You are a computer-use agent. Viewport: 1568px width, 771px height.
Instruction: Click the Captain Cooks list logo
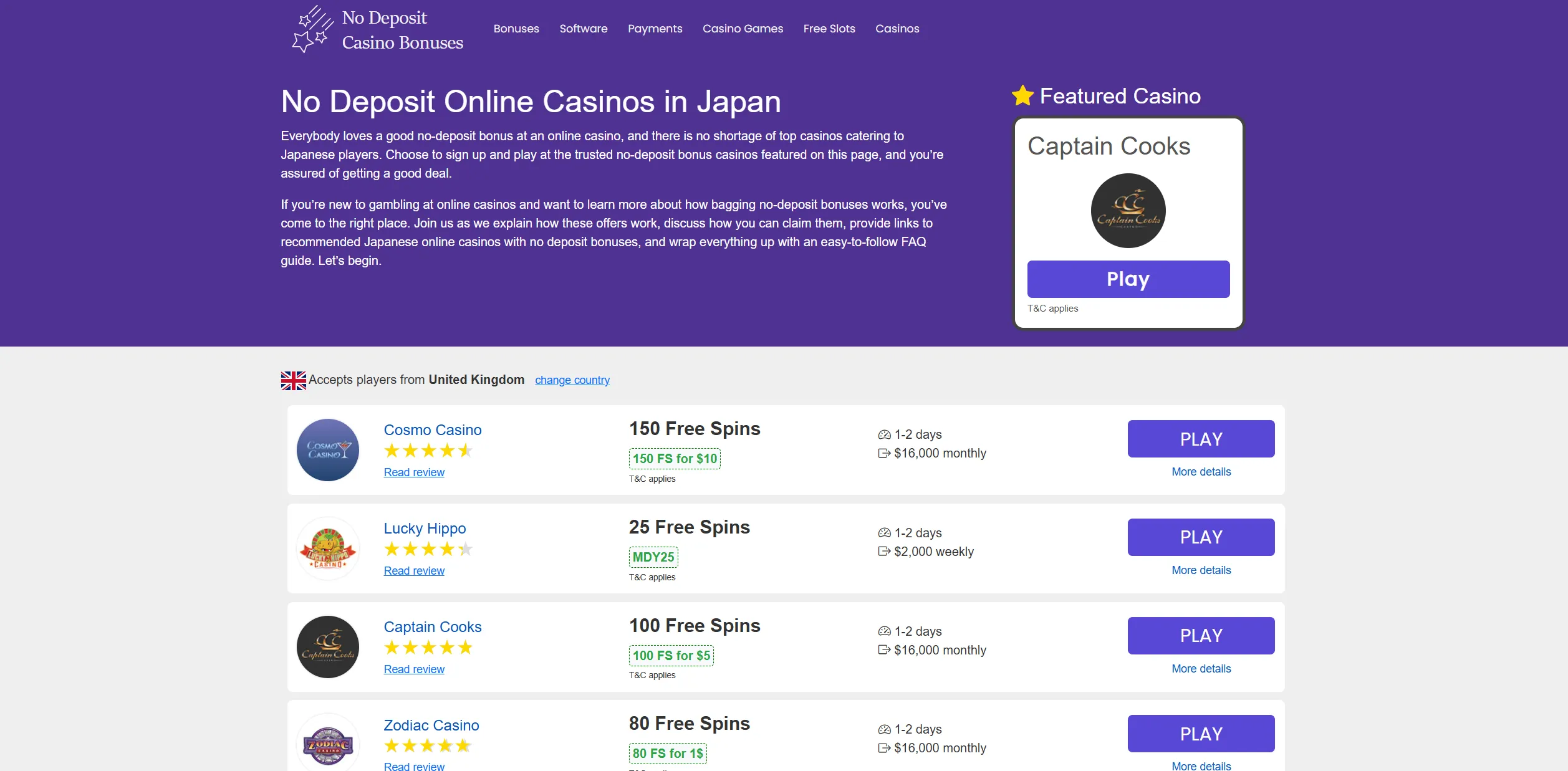pyautogui.click(x=328, y=647)
